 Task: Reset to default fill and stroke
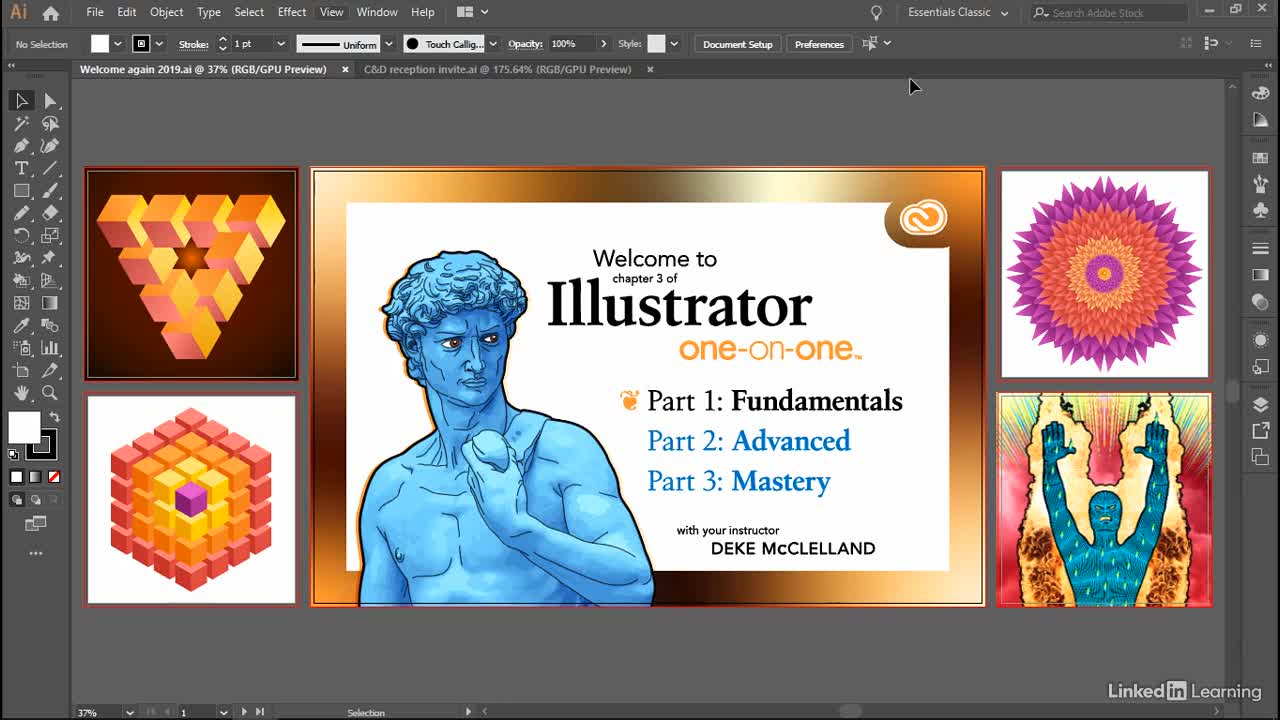point(14,455)
